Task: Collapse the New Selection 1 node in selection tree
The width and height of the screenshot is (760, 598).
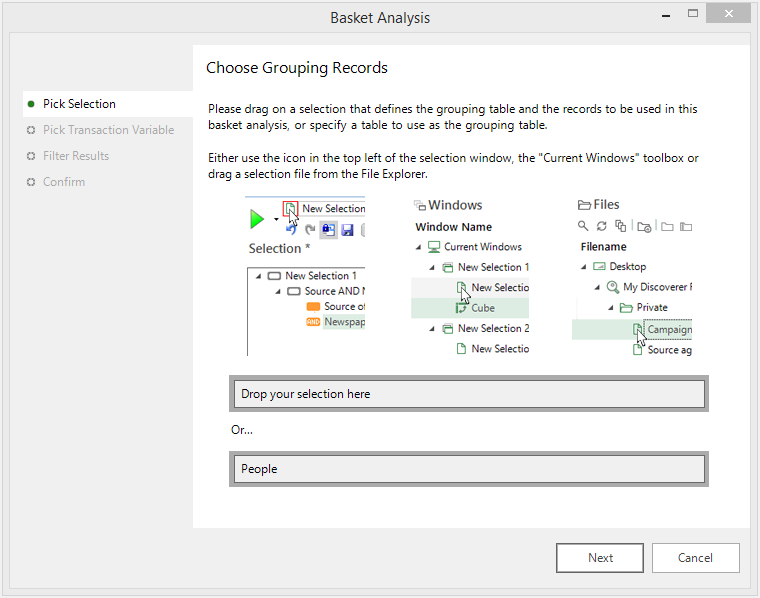Action: coord(259,276)
